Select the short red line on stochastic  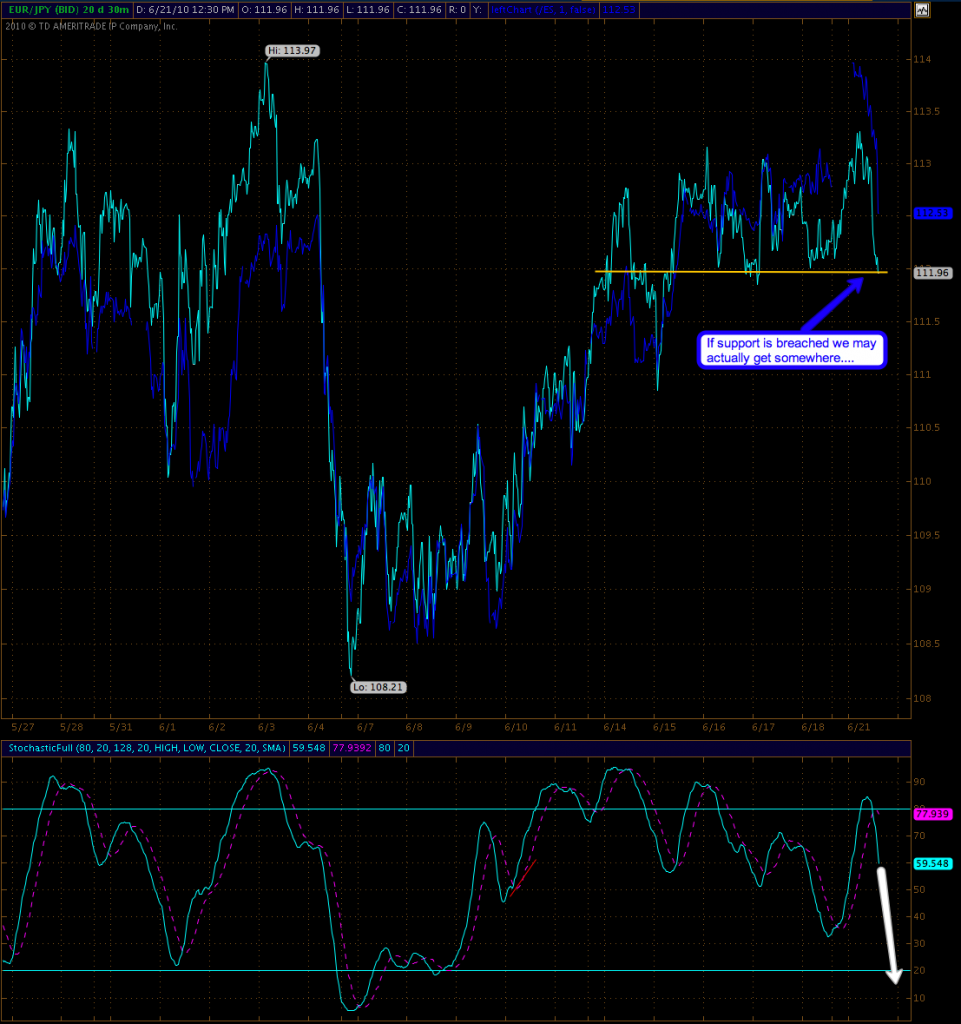point(522,877)
